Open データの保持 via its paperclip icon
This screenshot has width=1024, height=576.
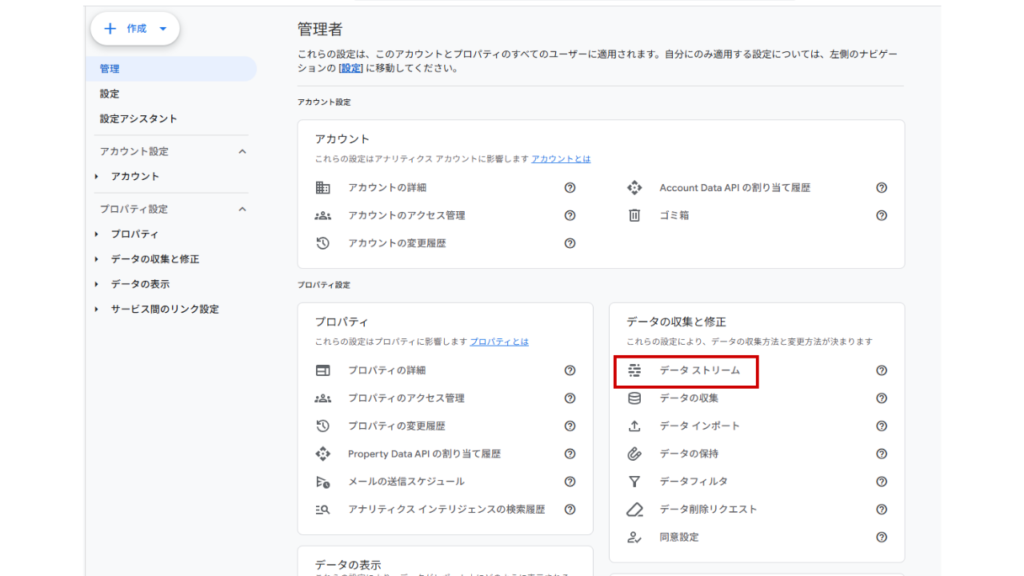[633, 454]
